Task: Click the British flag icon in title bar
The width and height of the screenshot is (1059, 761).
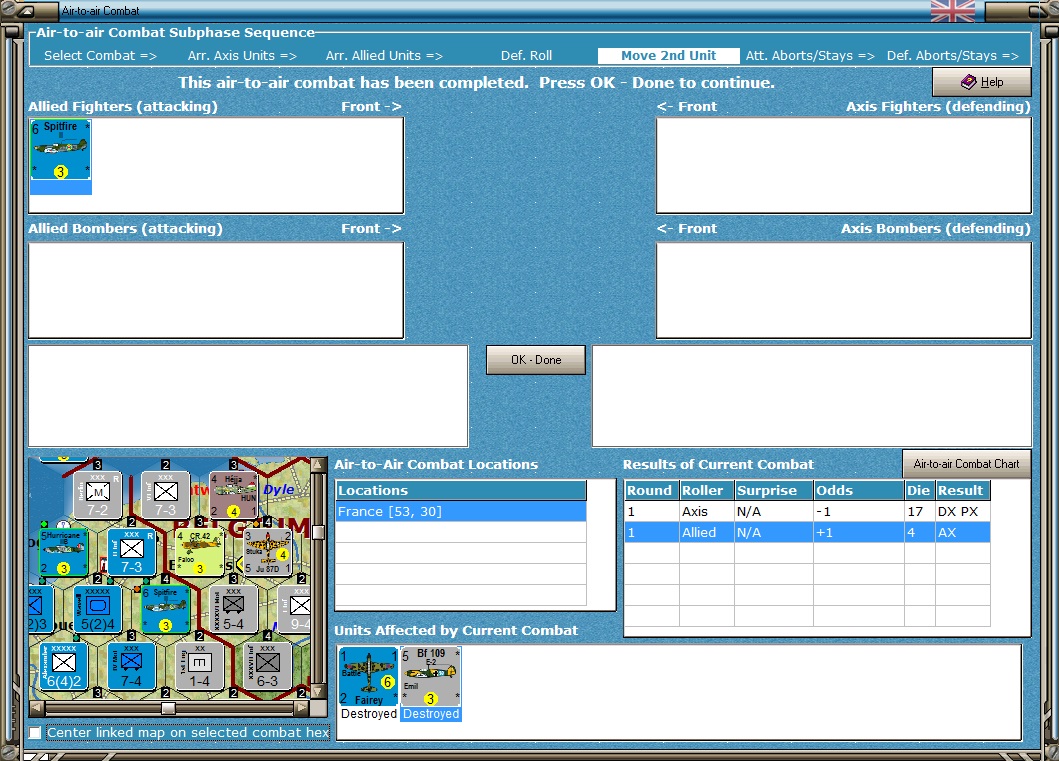Action: [952, 11]
